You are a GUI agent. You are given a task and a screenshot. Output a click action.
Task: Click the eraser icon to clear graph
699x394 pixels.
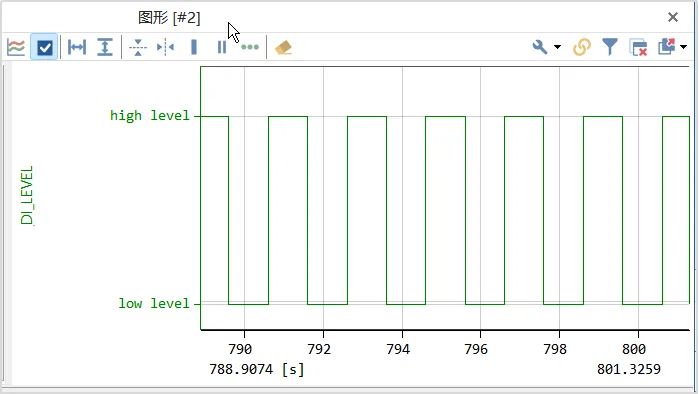pyautogui.click(x=283, y=47)
